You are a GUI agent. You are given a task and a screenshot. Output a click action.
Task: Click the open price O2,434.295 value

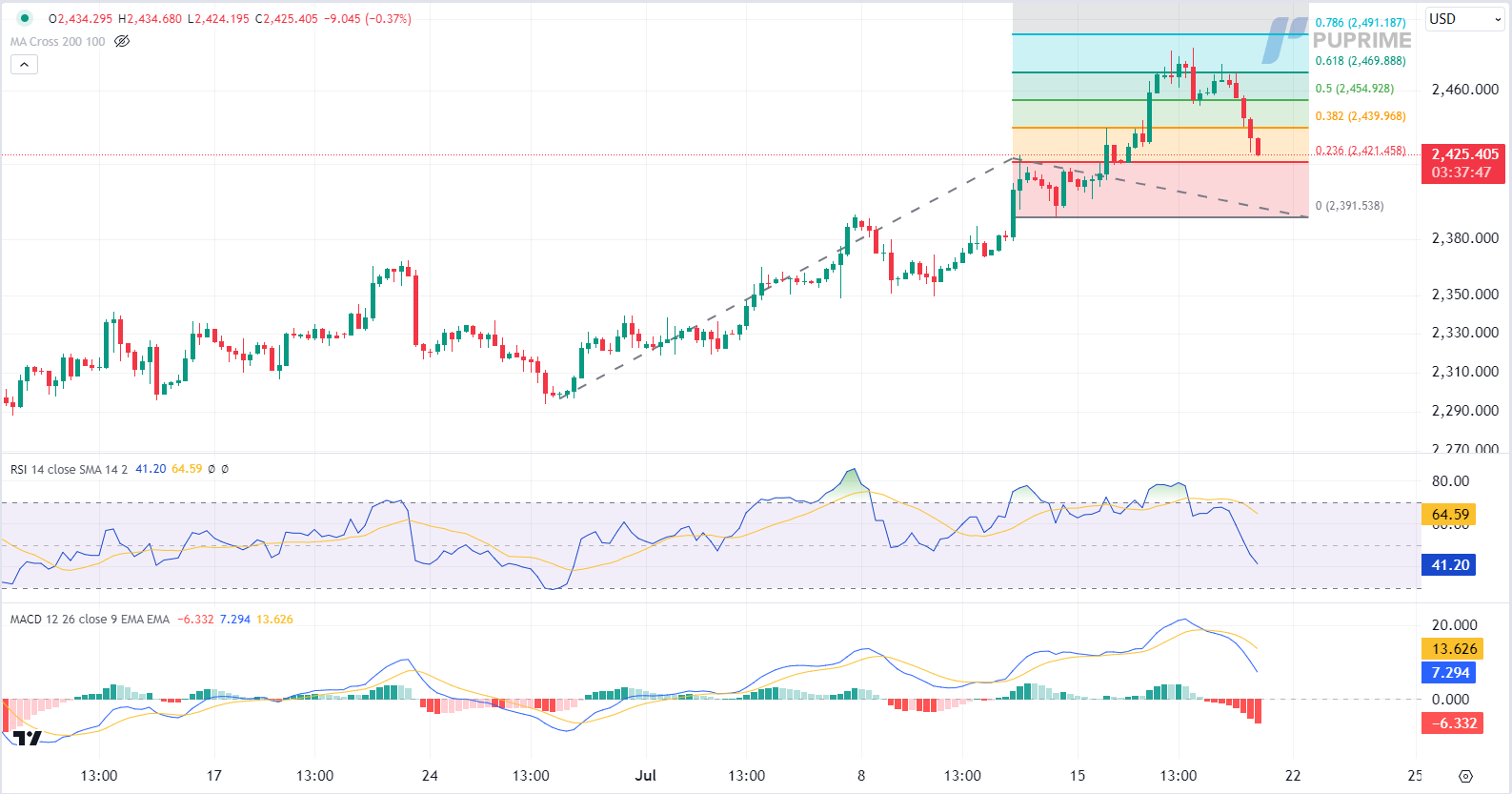(x=80, y=18)
